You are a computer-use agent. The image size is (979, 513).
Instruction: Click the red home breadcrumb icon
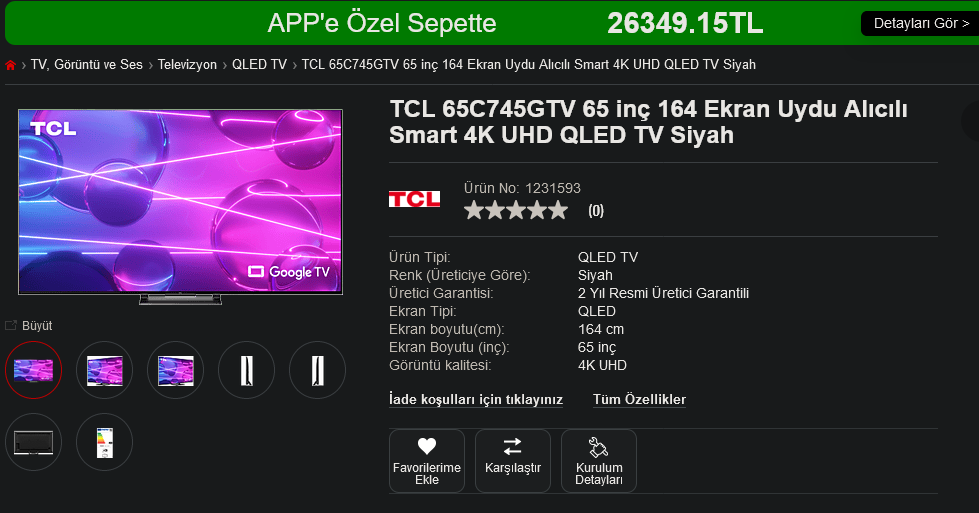click(x=10, y=65)
